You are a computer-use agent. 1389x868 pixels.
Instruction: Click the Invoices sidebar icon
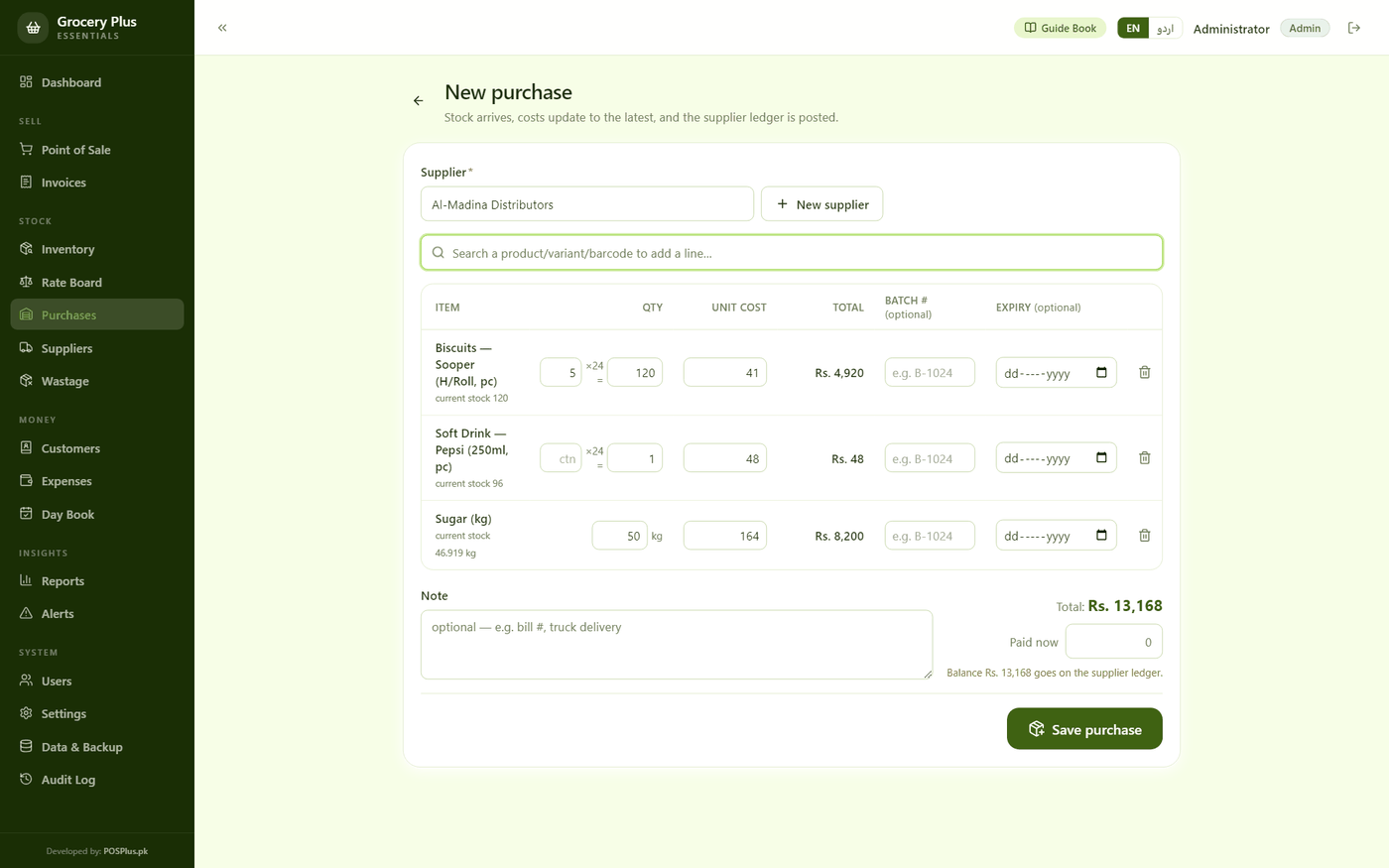point(26,182)
